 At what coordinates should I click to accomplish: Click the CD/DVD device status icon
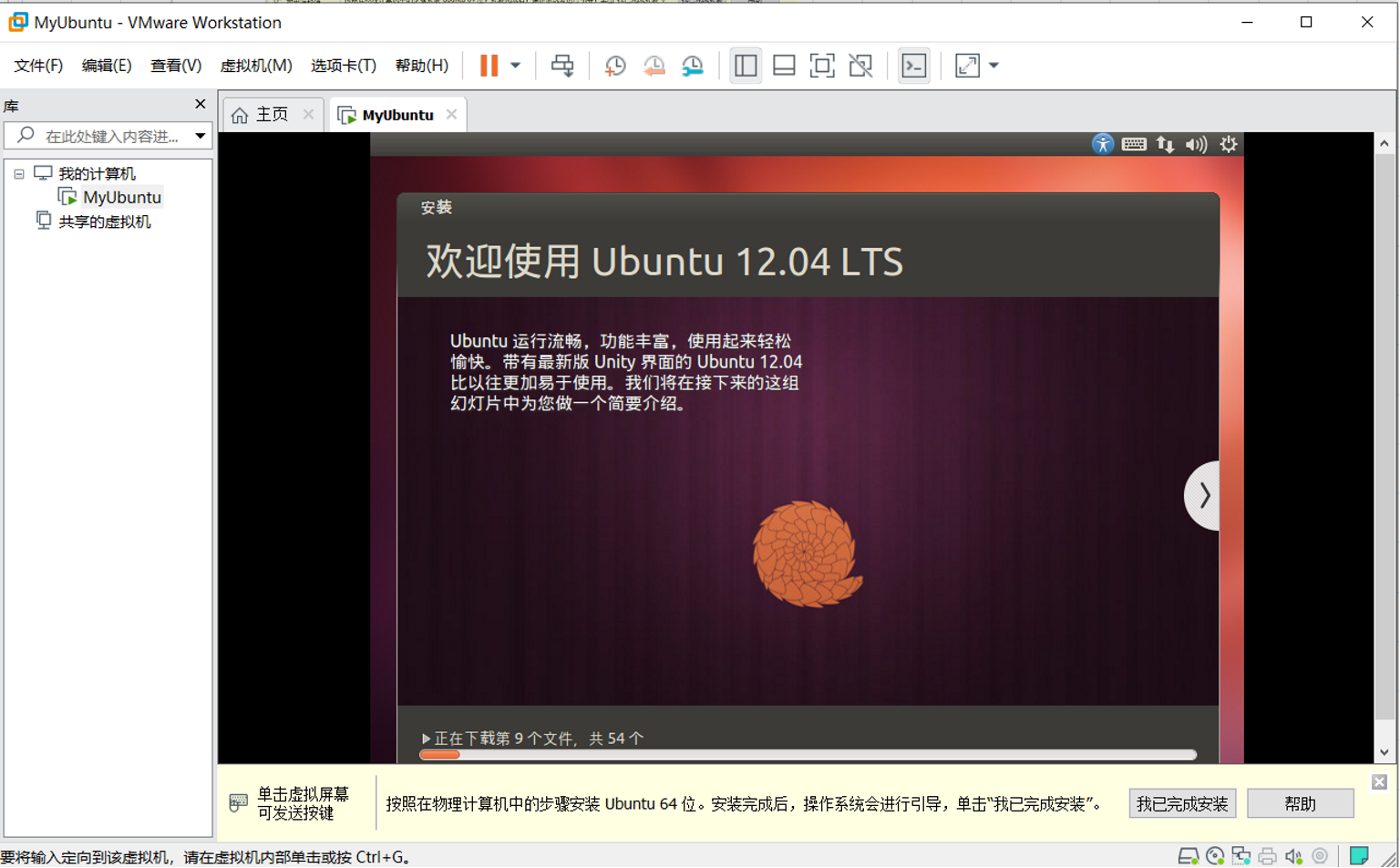(1213, 856)
